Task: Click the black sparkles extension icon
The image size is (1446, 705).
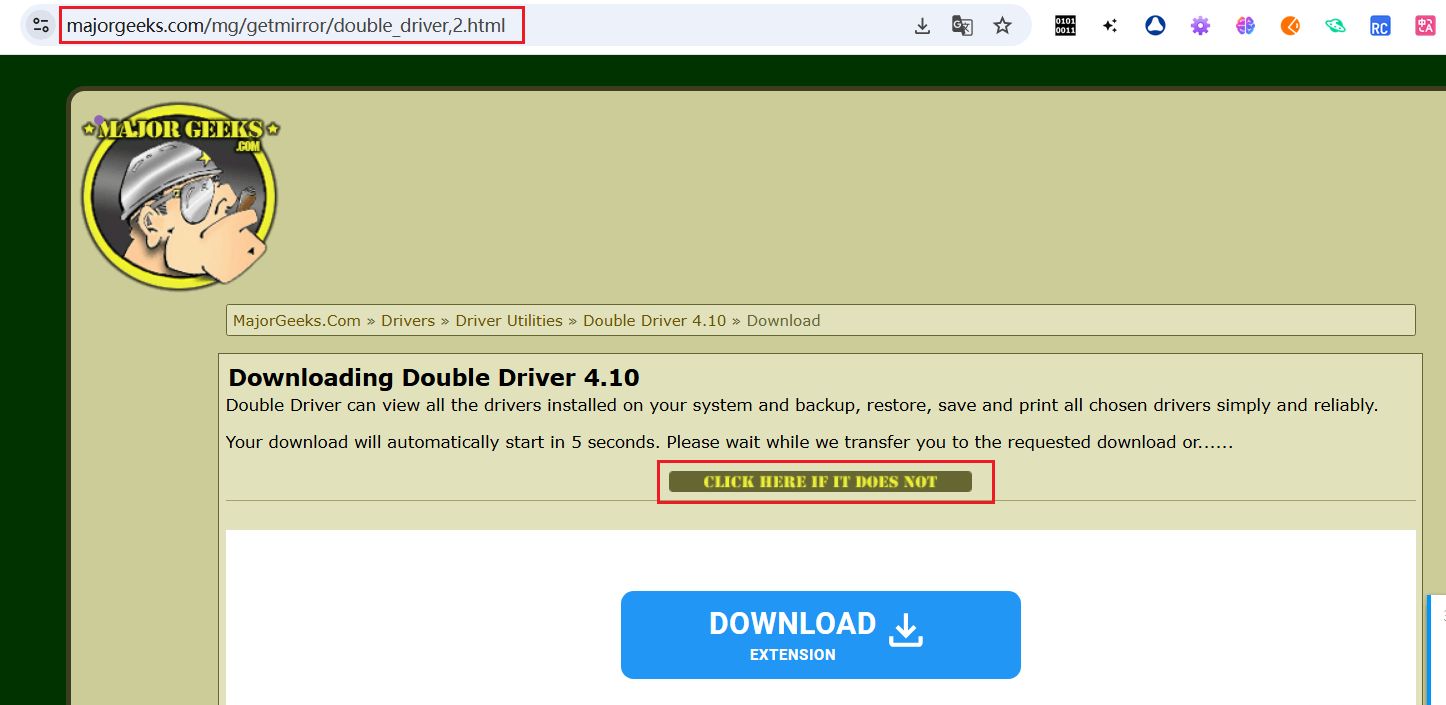Action: coord(1110,26)
